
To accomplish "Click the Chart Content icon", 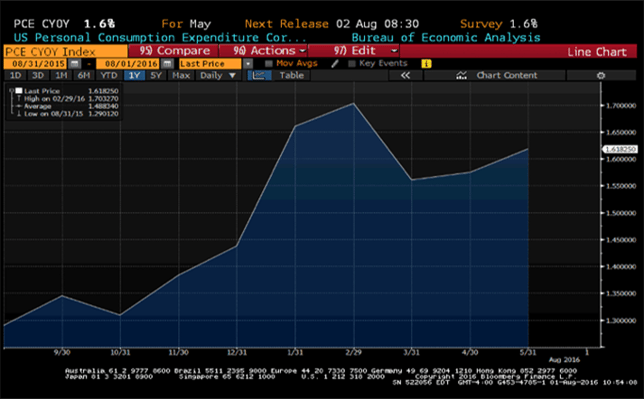I will [461, 76].
